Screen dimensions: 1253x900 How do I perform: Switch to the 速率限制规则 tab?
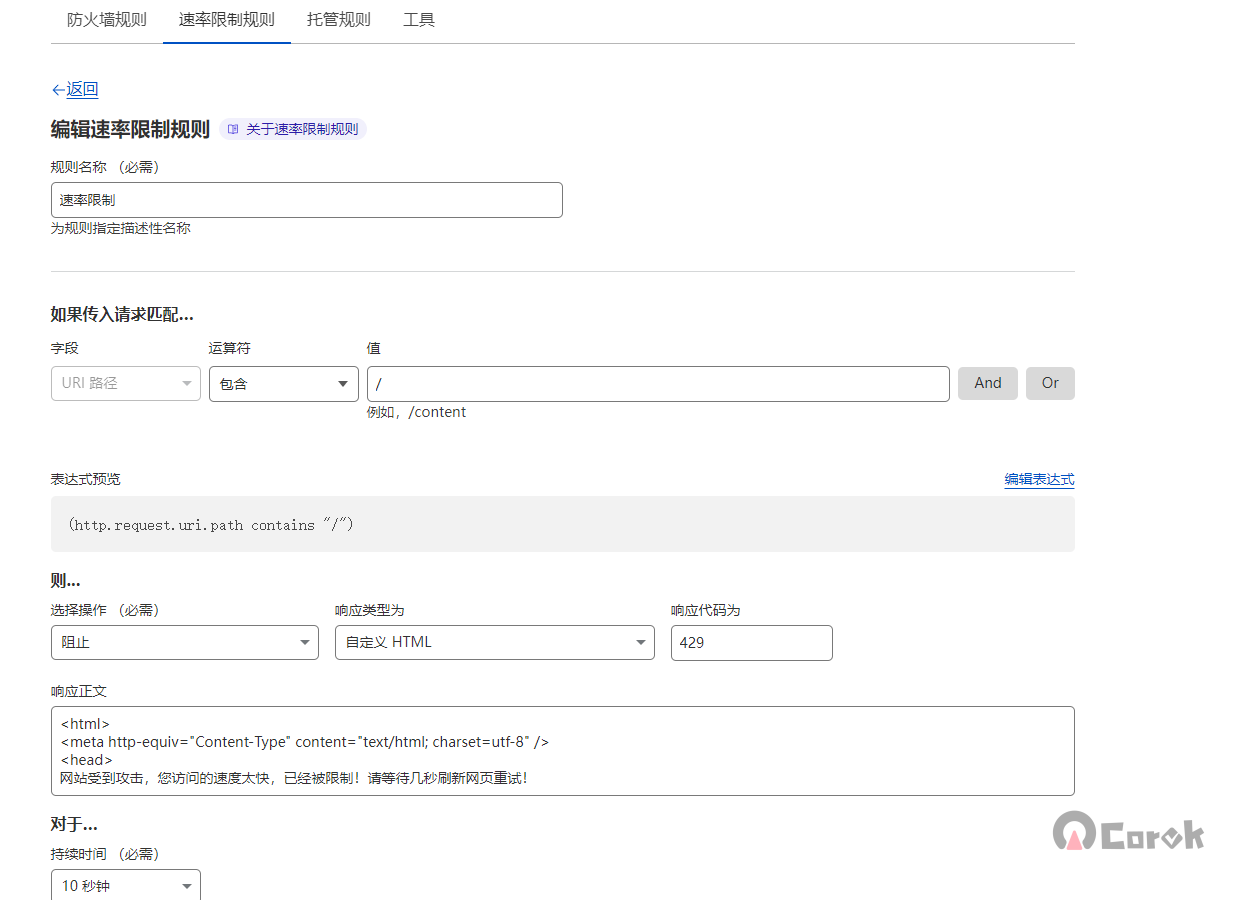(226, 20)
